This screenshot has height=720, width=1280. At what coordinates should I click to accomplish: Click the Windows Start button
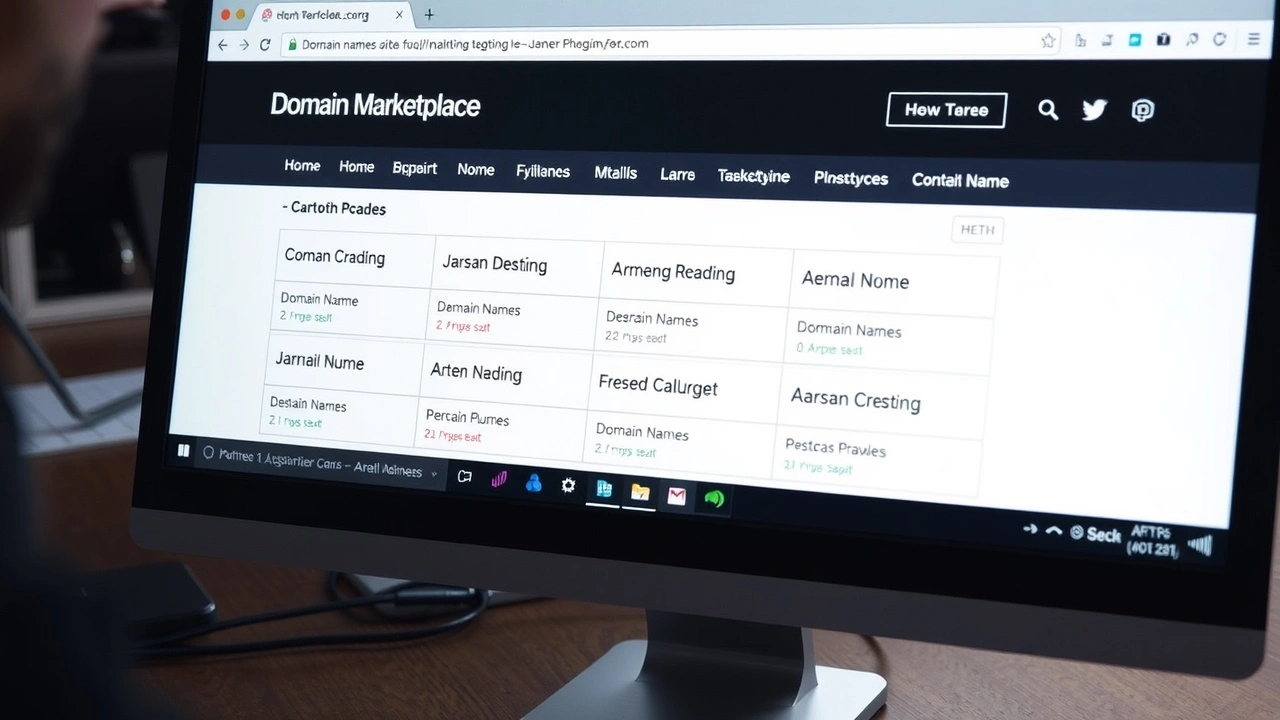184,451
